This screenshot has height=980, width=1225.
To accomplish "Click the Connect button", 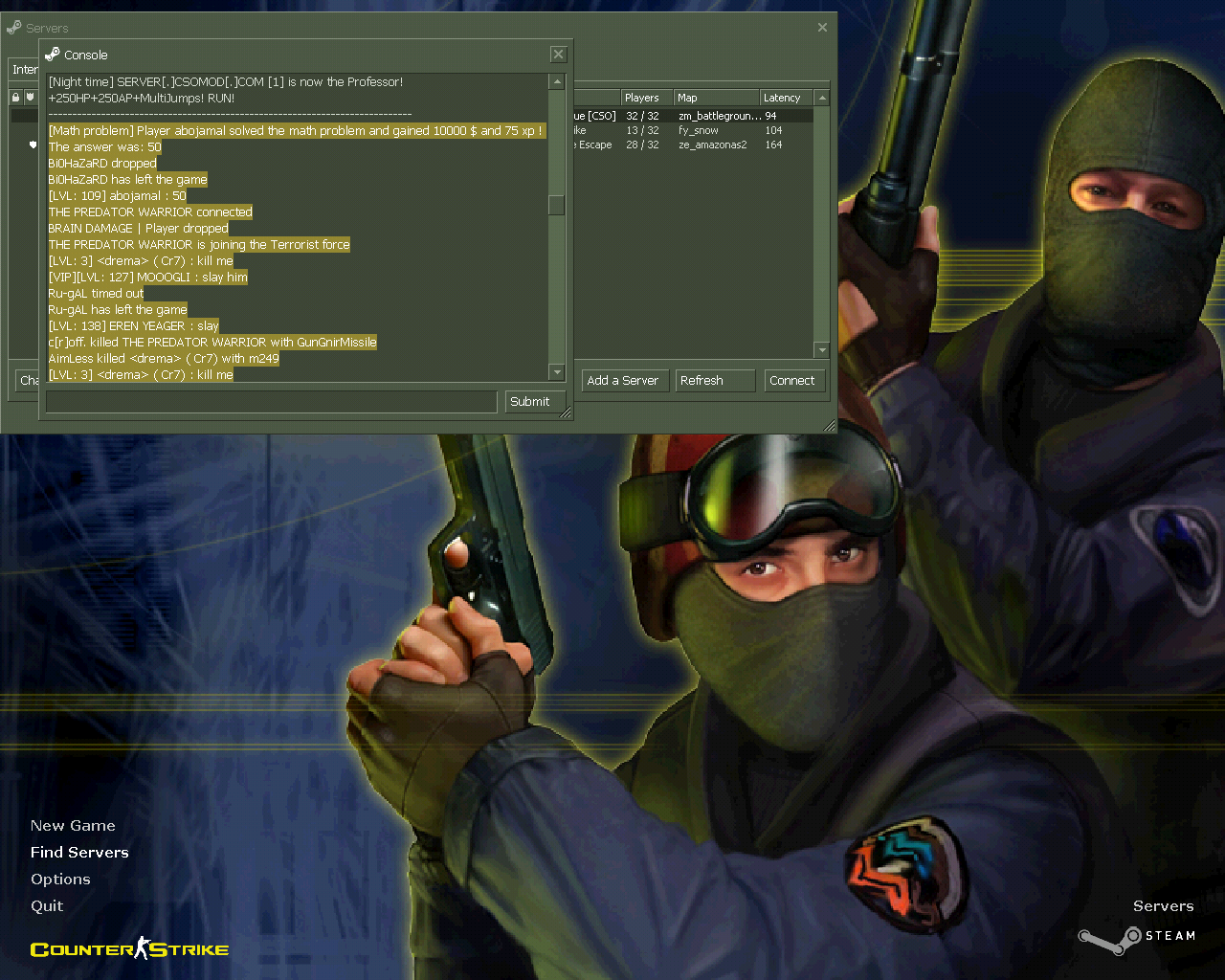I will coord(792,381).
